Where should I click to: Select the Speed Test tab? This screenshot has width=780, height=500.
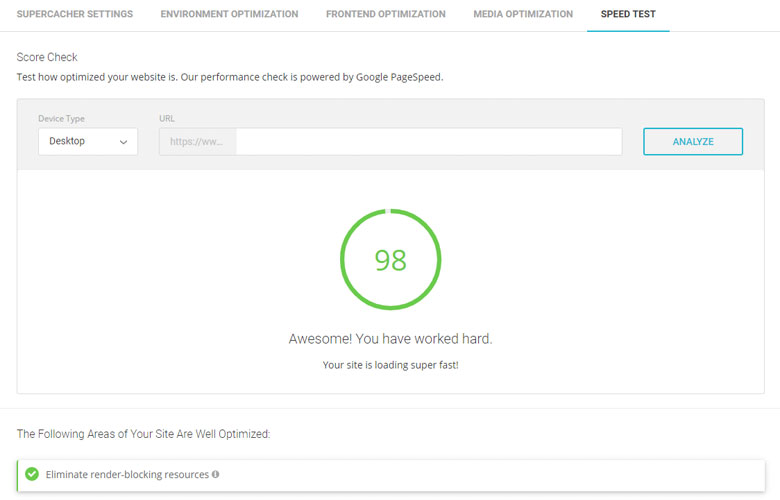[x=628, y=15]
